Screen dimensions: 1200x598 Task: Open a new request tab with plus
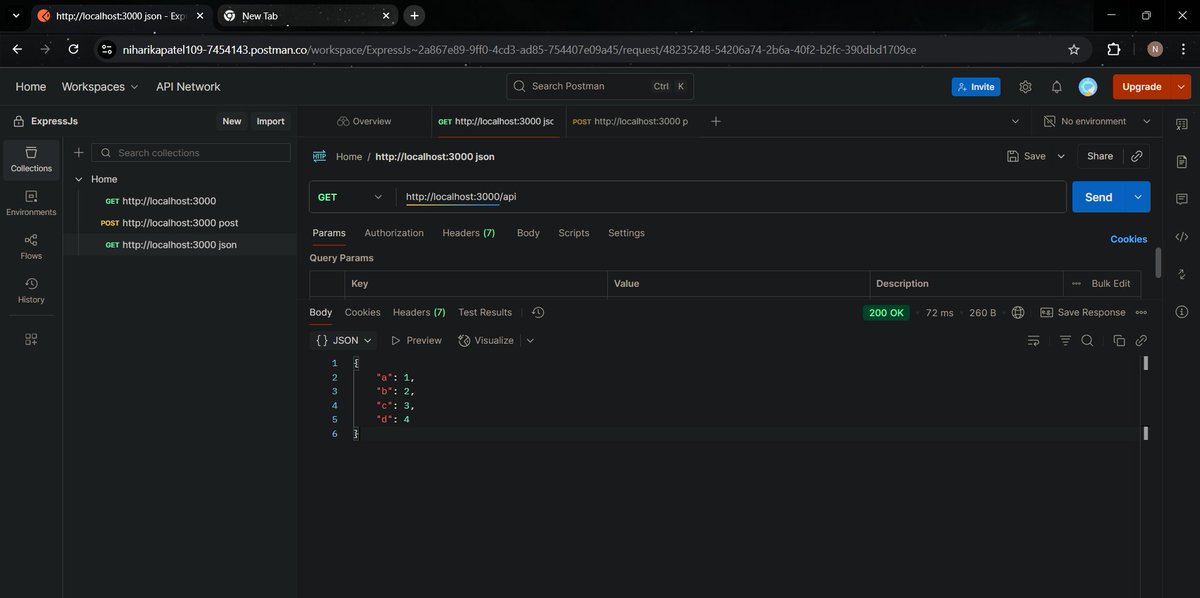pos(715,121)
